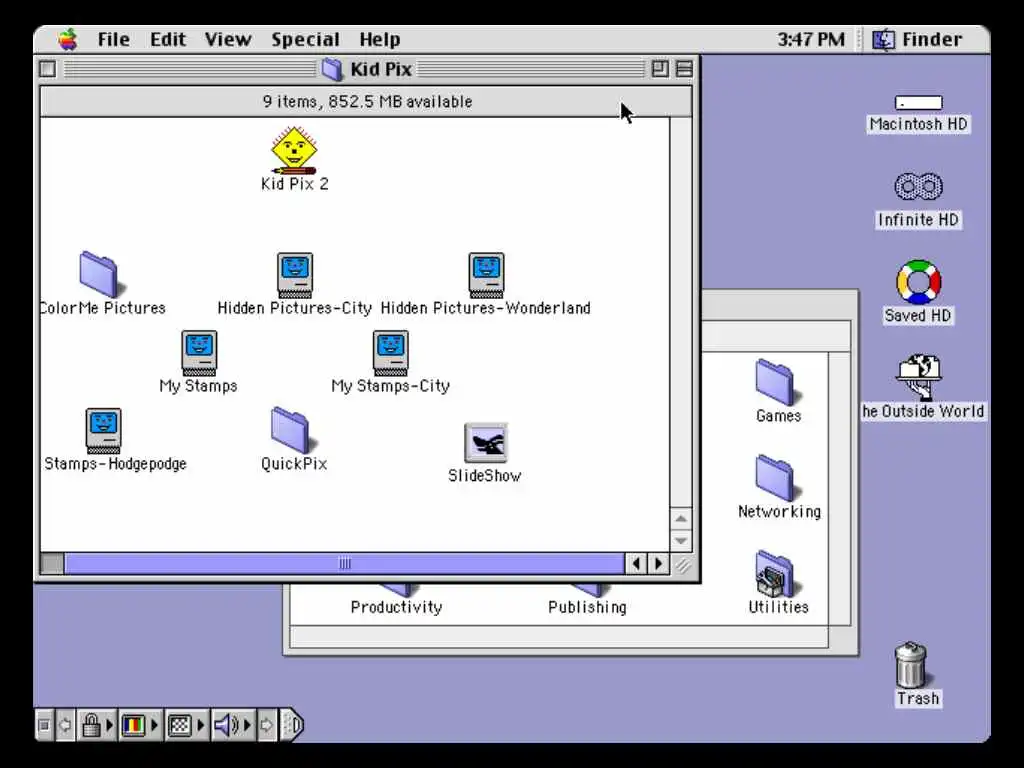Image resolution: width=1024 pixels, height=768 pixels.
Task: Open the File menu
Action: tap(114, 39)
